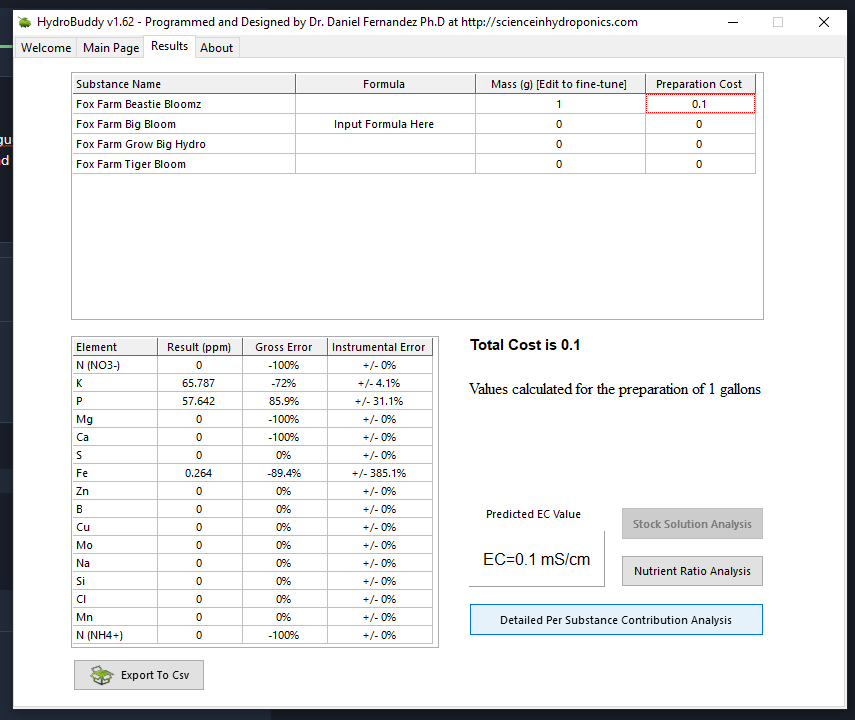
Task: Click mass cell for Fox Farm Tiger Bloom
Action: point(560,164)
